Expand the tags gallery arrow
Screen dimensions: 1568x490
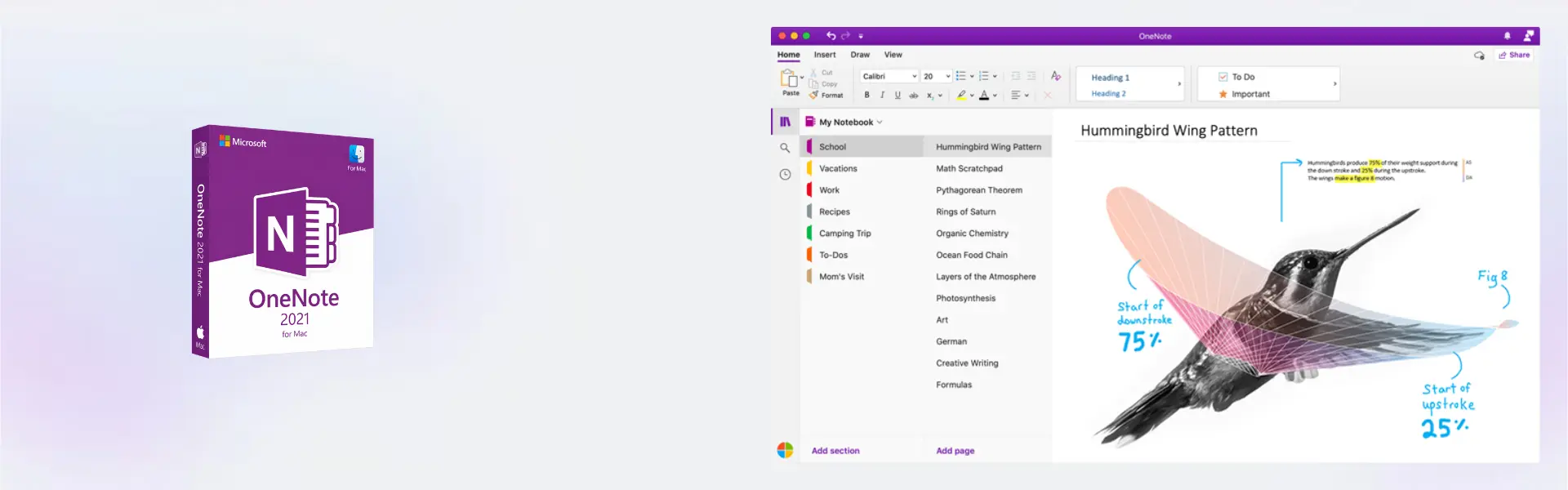click(1335, 83)
